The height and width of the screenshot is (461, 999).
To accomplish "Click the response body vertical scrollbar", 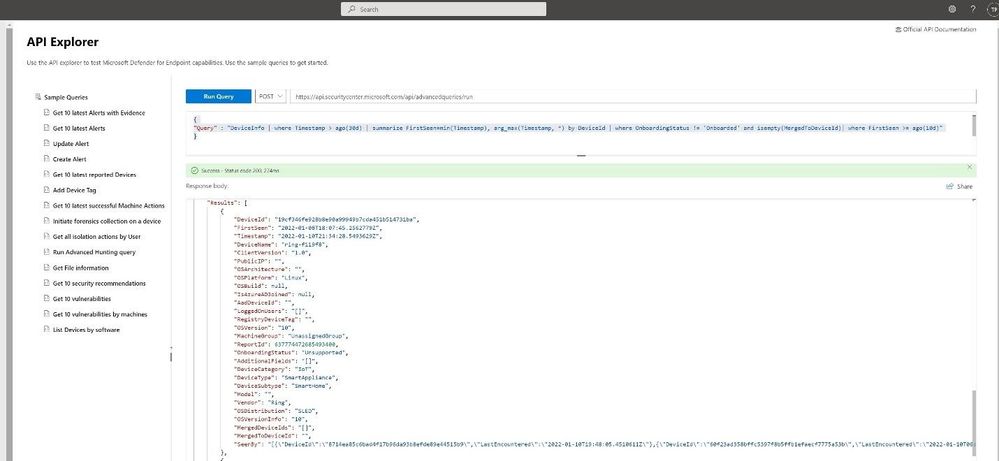I will click(973, 423).
